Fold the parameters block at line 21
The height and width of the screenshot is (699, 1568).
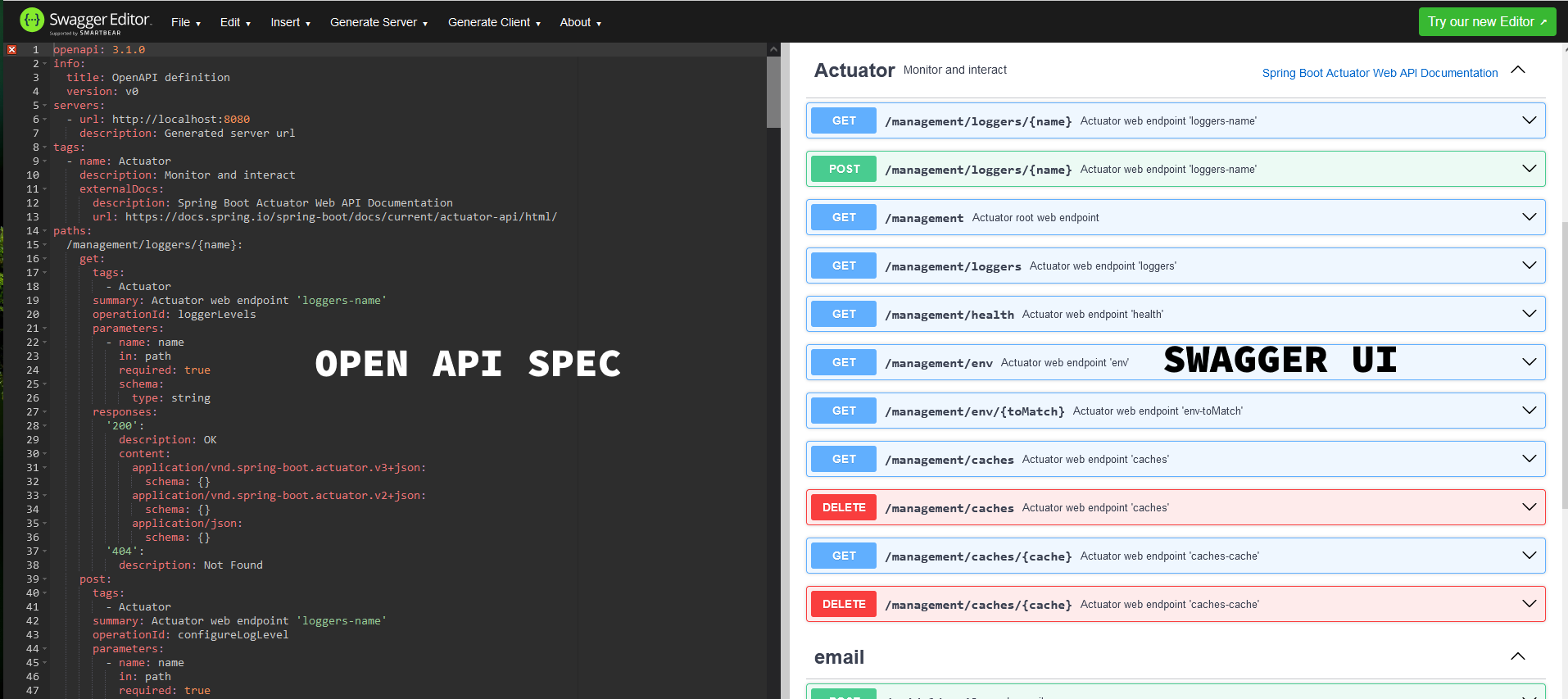(45, 329)
